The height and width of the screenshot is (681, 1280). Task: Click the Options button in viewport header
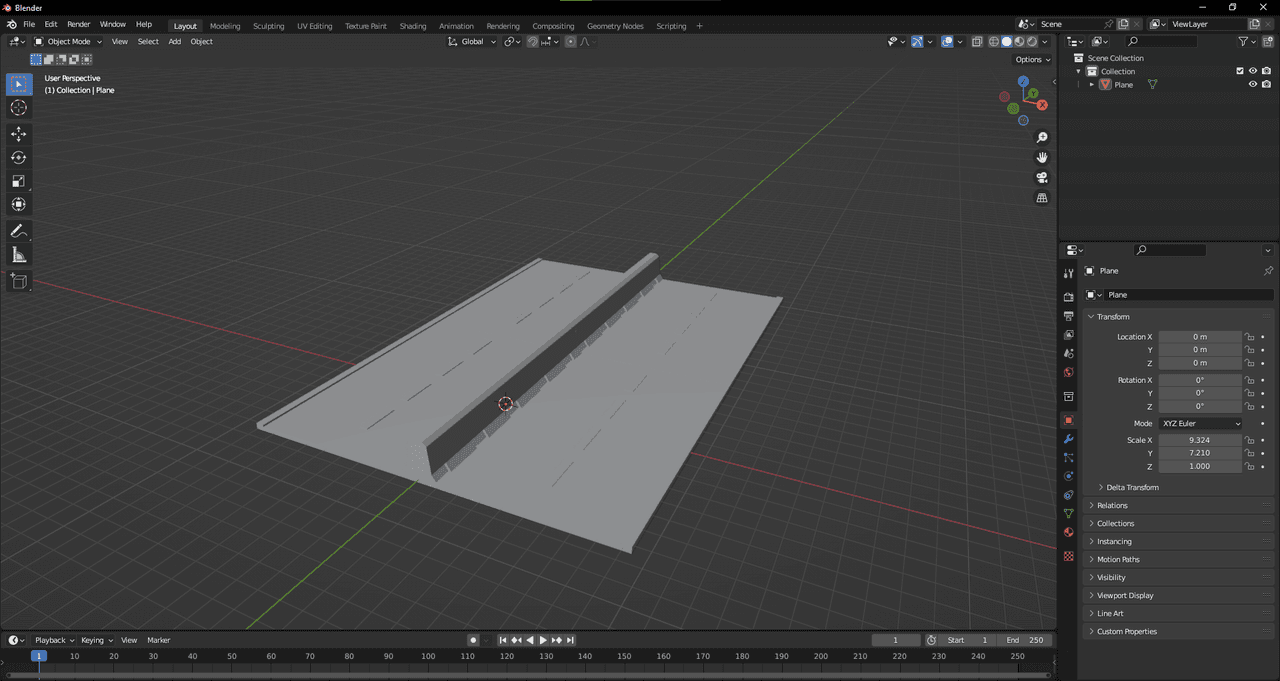coord(1032,59)
